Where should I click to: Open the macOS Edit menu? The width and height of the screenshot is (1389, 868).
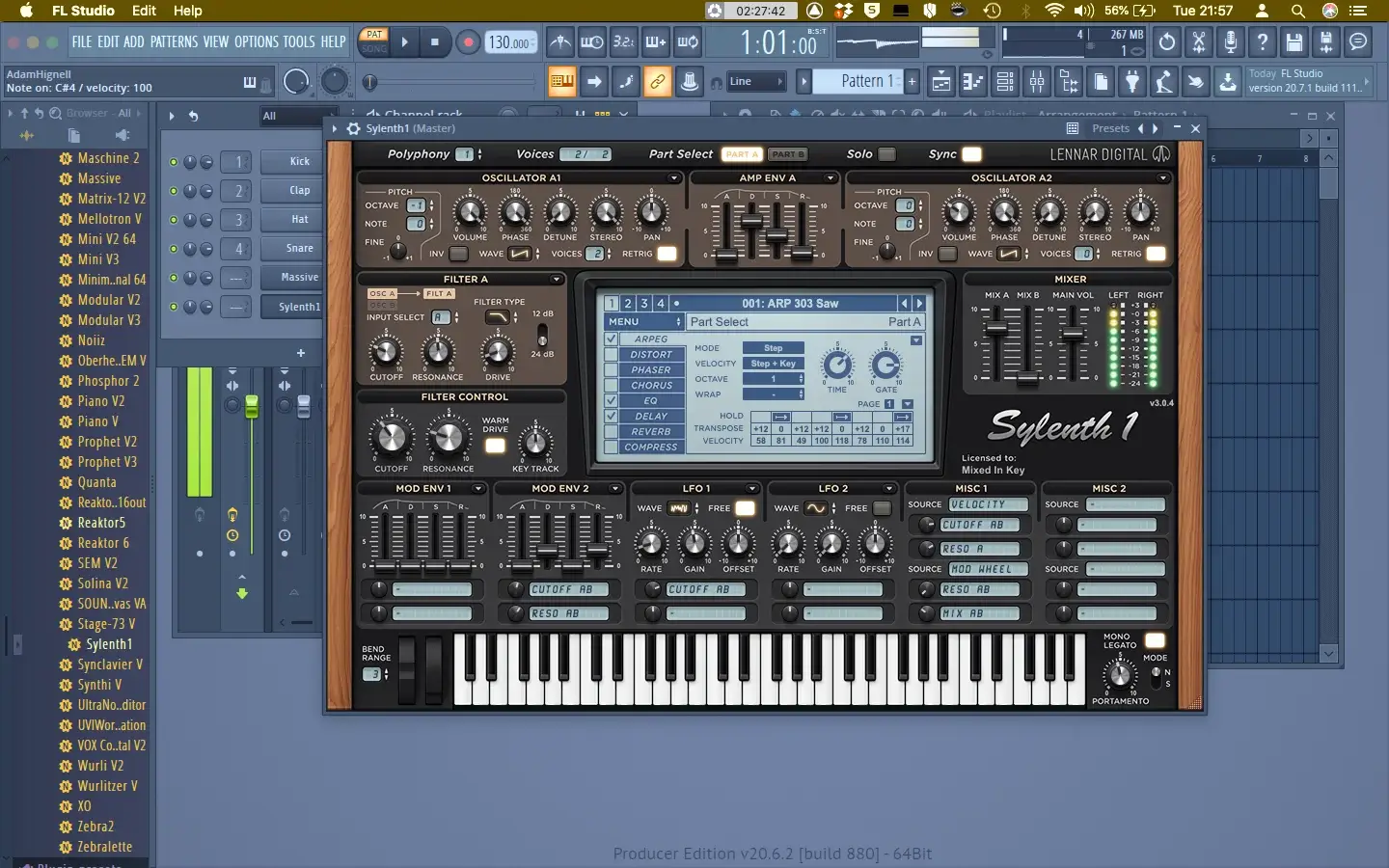144,11
